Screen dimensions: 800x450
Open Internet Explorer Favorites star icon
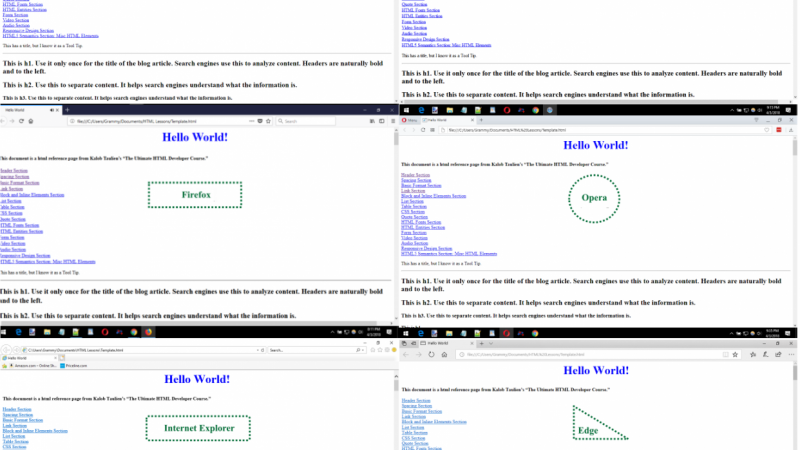point(380,350)
